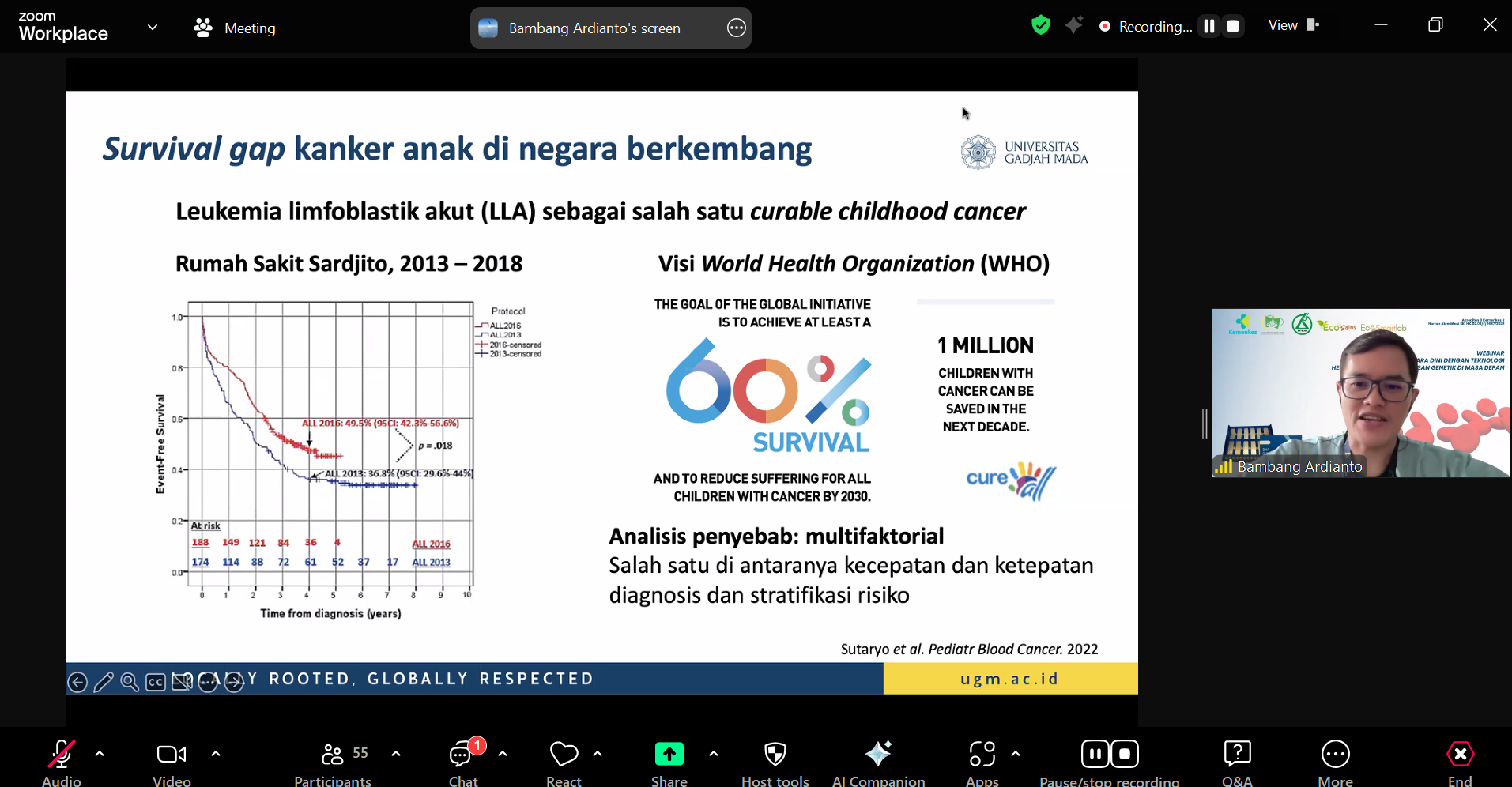Click the green encryption shield icon

pyautogui.click(x=1041, y=26)
